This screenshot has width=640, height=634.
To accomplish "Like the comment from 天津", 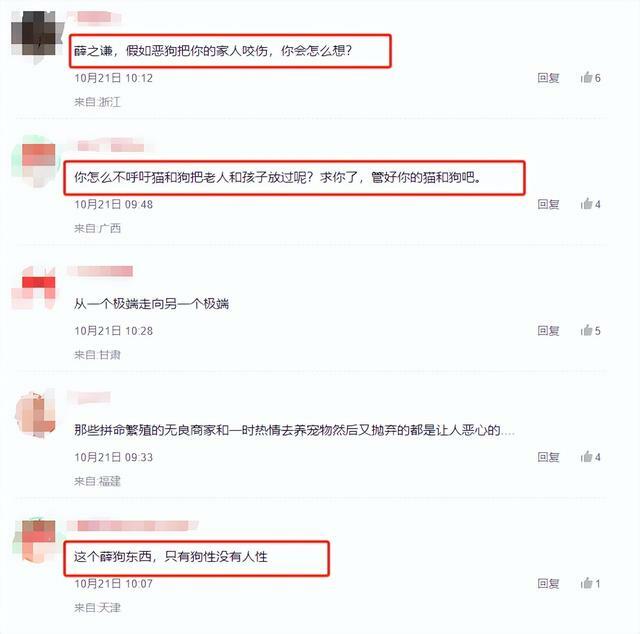I will (590, 583).
